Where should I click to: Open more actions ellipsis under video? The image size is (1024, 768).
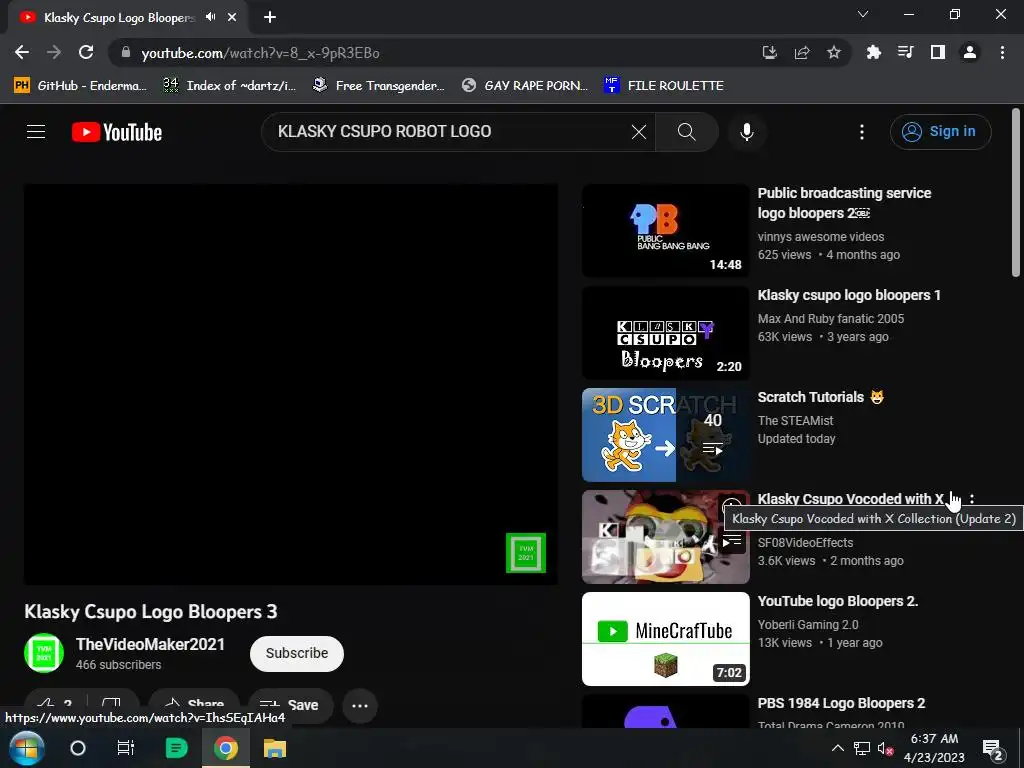pos(360,705)
